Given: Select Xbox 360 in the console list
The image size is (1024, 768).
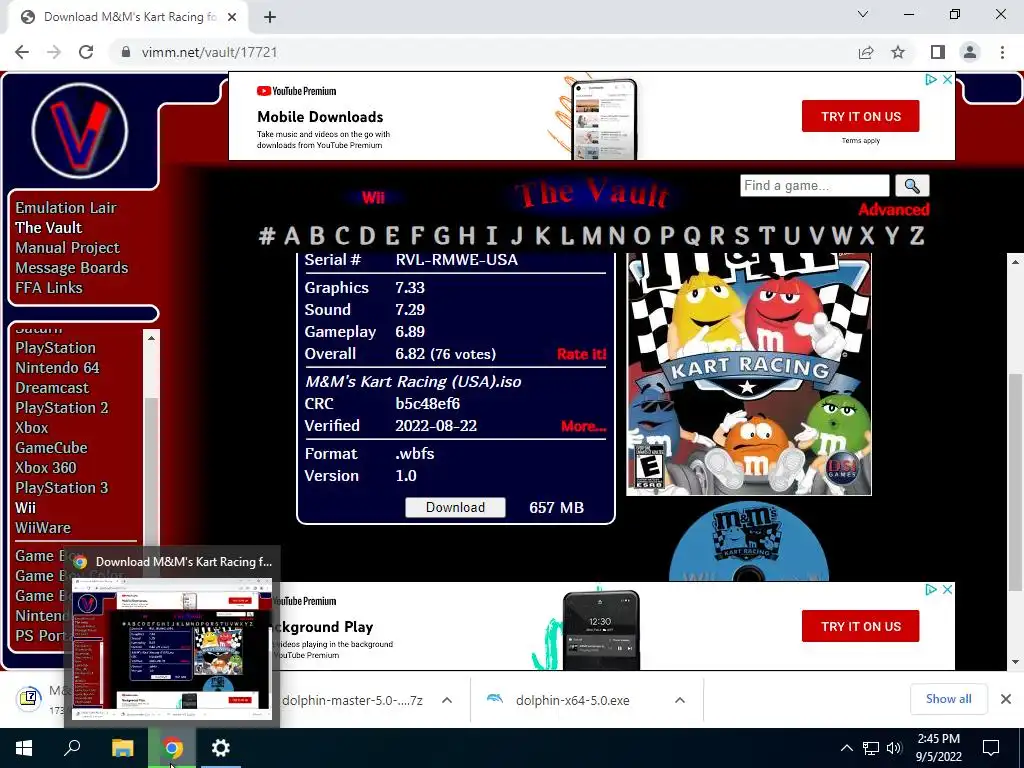Looking at the screenshot, I should [46, 468].
